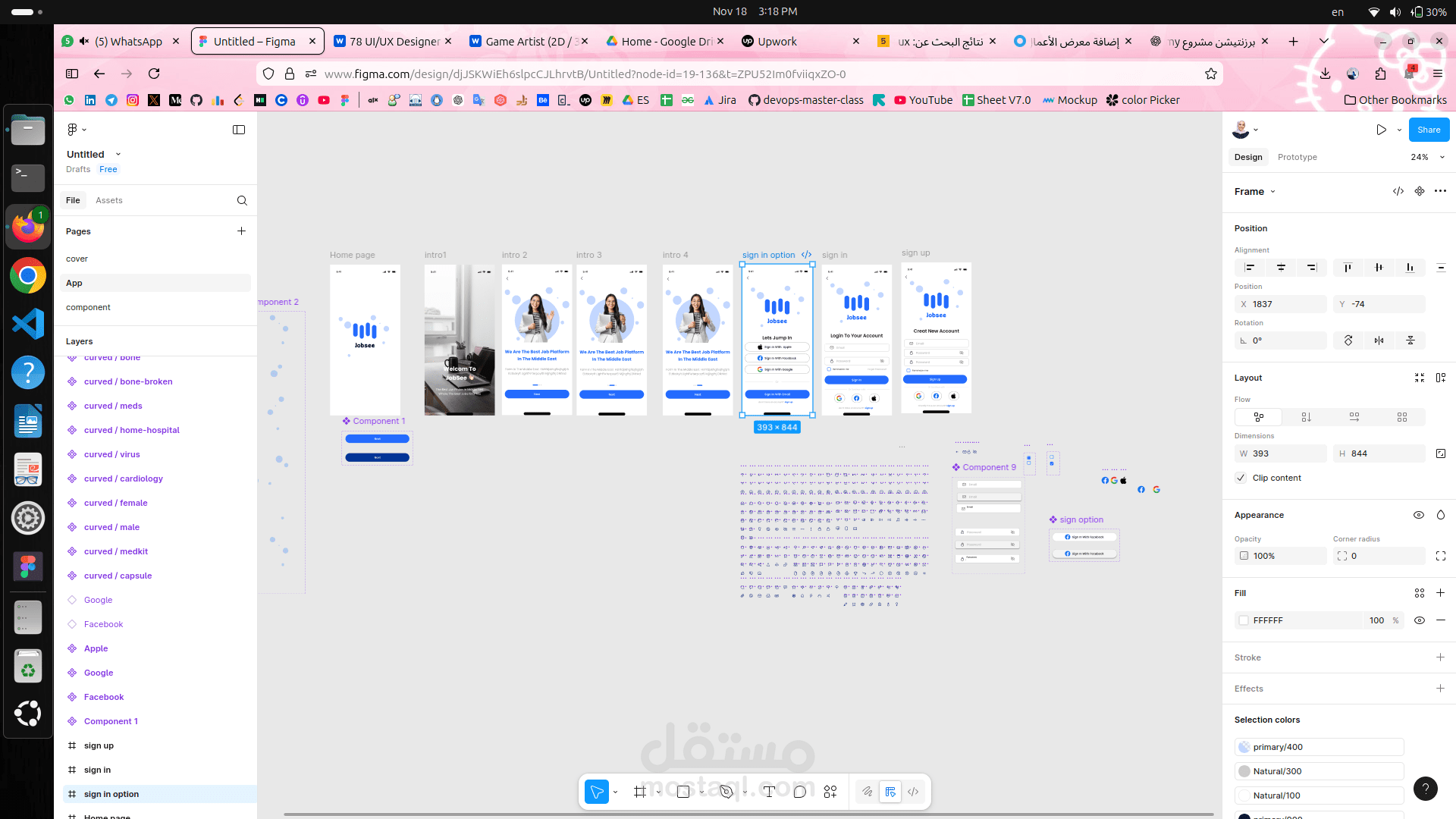1456x819 pixels.
Task: Flip the selection vertically
Action: click(x=1410, y=340)
